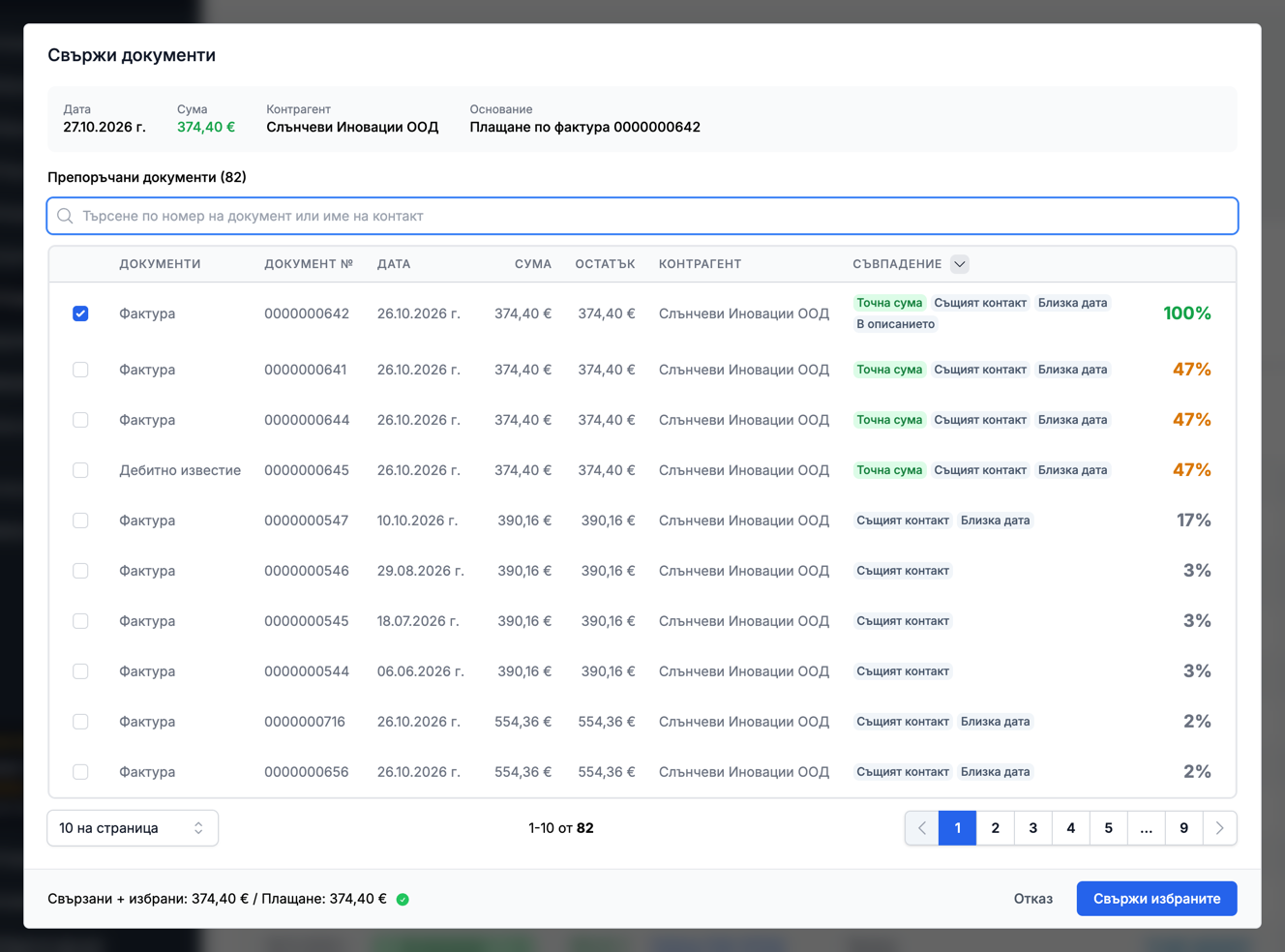1285x952 pixels.
Task: Check invoice 0000000641 checkbox
Action: pyautogui.click(x=80, y=370)
